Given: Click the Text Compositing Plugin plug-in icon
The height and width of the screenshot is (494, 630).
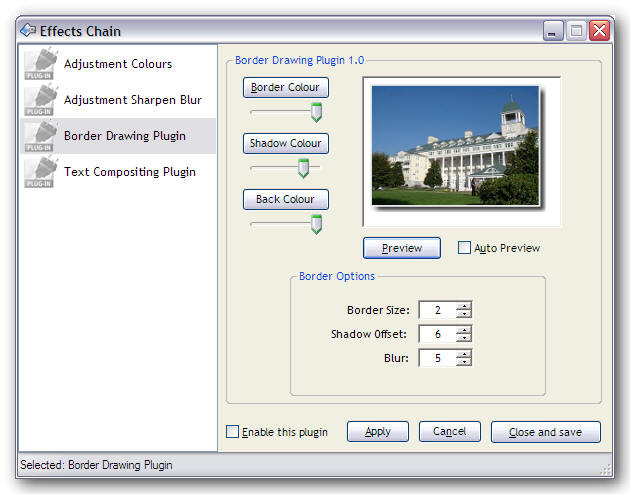Looking at the screenshot, I should click(x=41, y=171).
